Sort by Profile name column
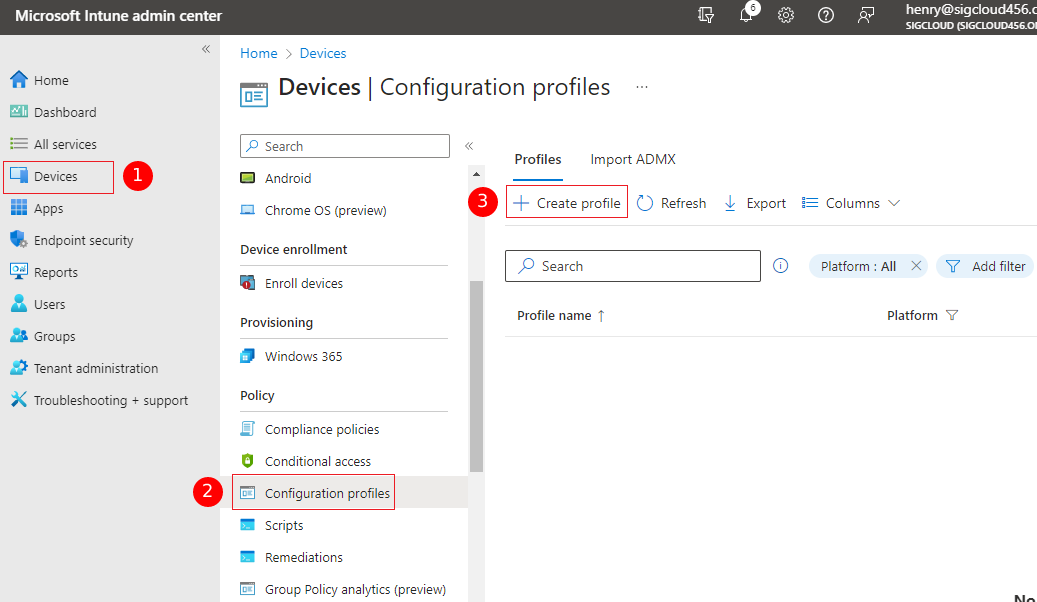The height and width of the screenshot is (602, 1037). [x=554, y=316]
